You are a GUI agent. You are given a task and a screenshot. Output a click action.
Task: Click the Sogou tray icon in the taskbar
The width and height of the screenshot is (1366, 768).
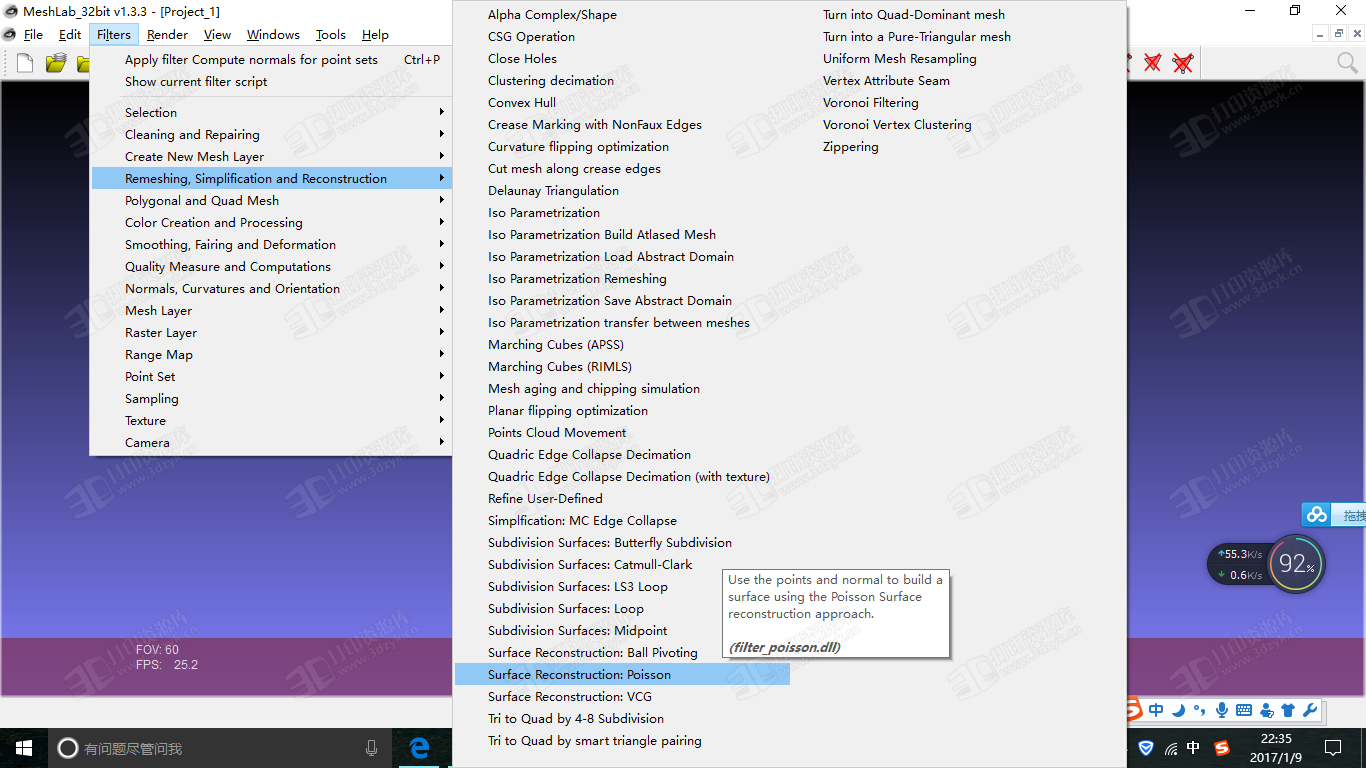(x=1222, y=748)
